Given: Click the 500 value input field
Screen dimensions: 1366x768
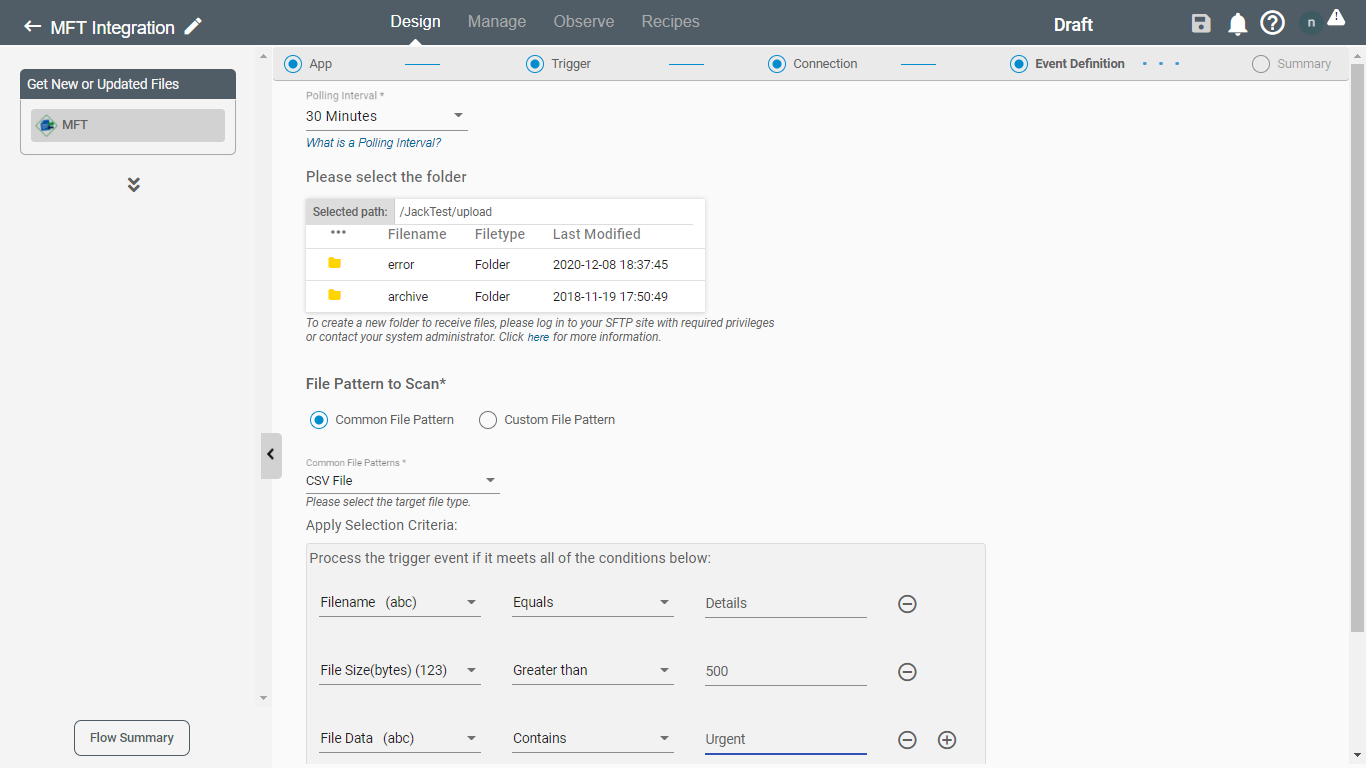Looking at the screenshot, I should 786,672.
